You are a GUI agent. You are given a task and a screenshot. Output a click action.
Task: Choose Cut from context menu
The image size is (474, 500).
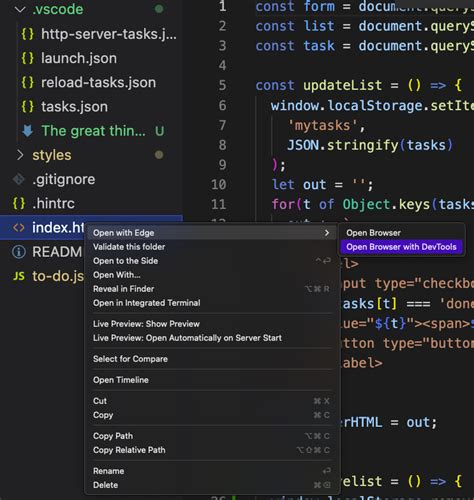click(x=212, y=401)
